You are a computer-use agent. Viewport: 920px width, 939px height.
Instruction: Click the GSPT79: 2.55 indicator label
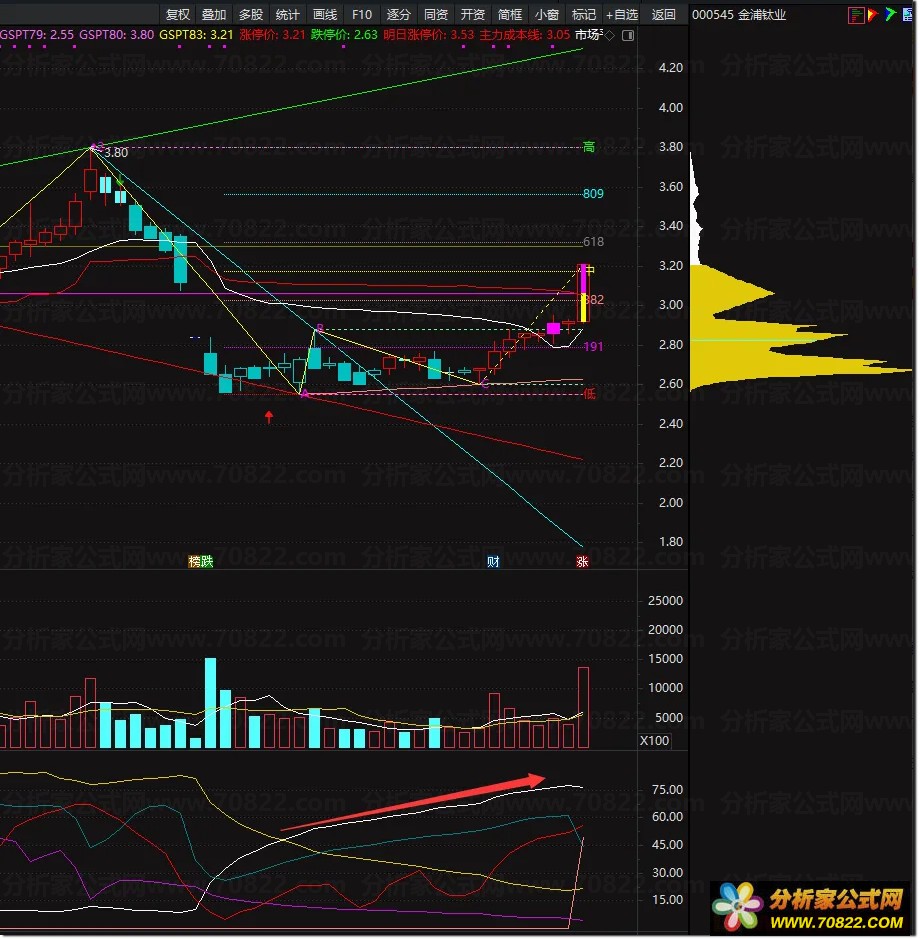(x=37, y=35)
